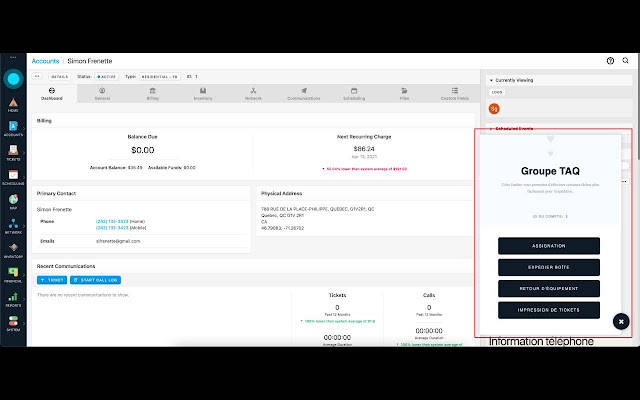Collapse the Currently Viewing section
This screenshot has height=400, width=640.
[x=491, y=80]
